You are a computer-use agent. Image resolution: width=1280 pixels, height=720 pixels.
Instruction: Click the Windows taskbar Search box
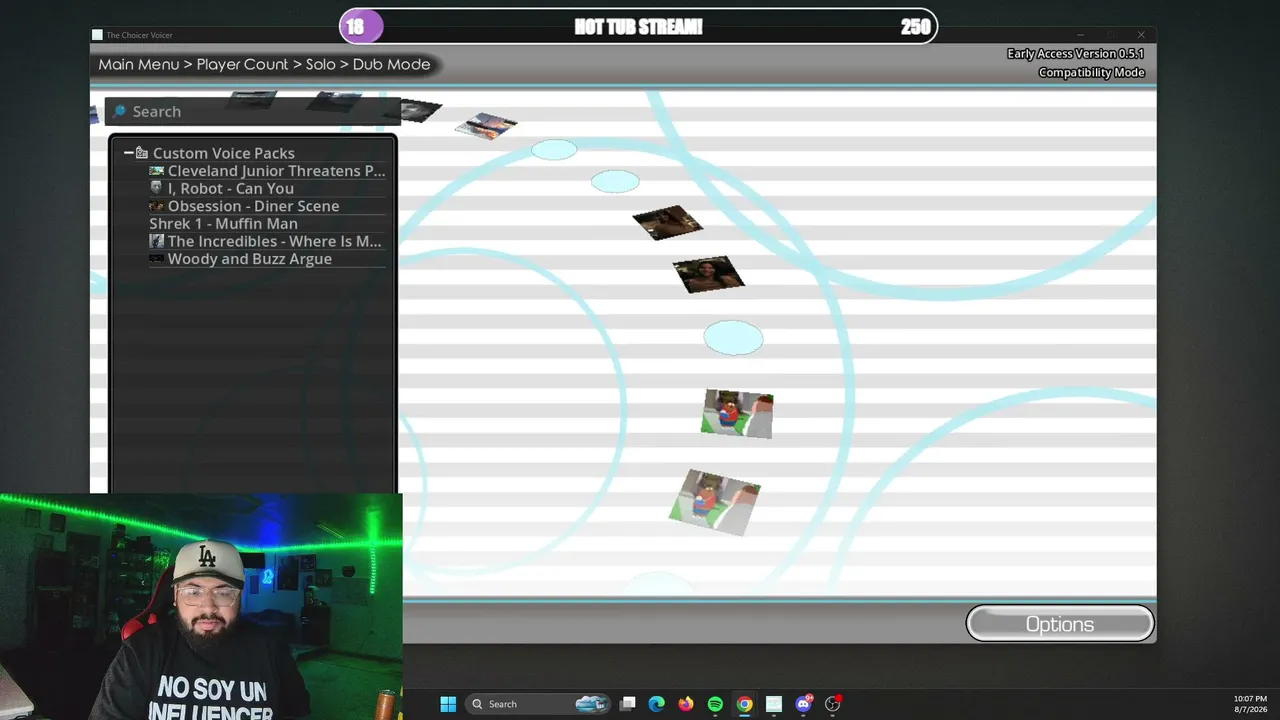pyautogui.click(x=539, y=704)
